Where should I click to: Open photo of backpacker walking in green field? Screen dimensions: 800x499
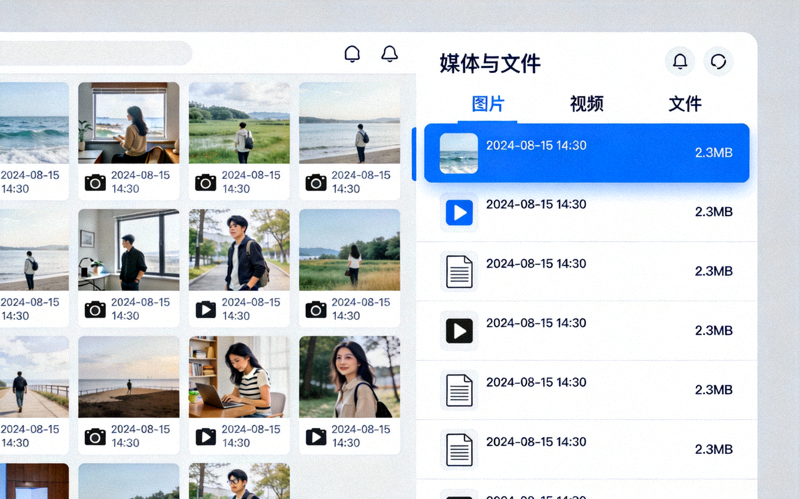[x=239, y=123]
